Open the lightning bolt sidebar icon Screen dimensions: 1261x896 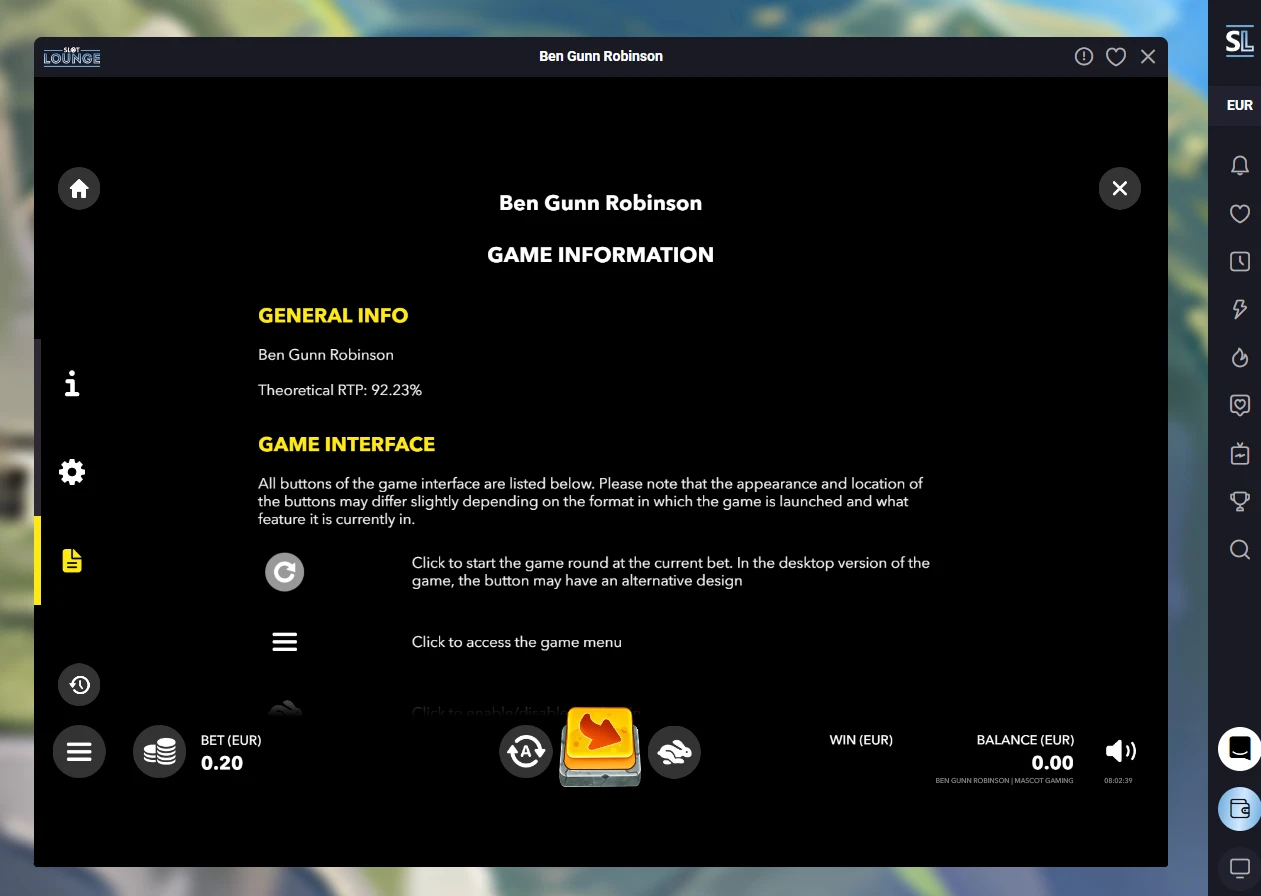pos(1240,309)
